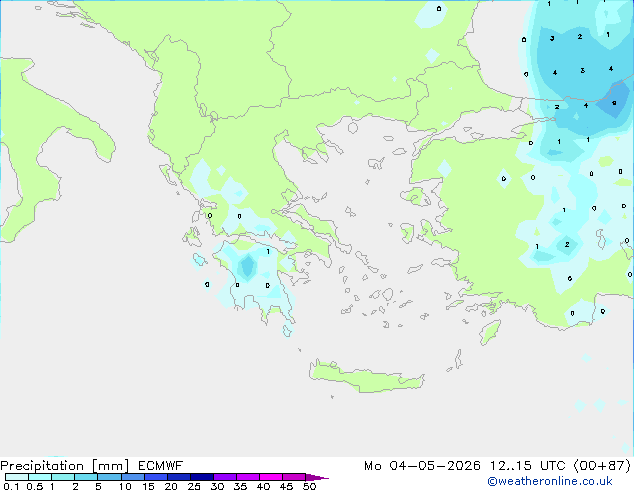This screenshot has width=634, height=490.
Task: Click the '20' legend scale label
Action: coord(171,486)
